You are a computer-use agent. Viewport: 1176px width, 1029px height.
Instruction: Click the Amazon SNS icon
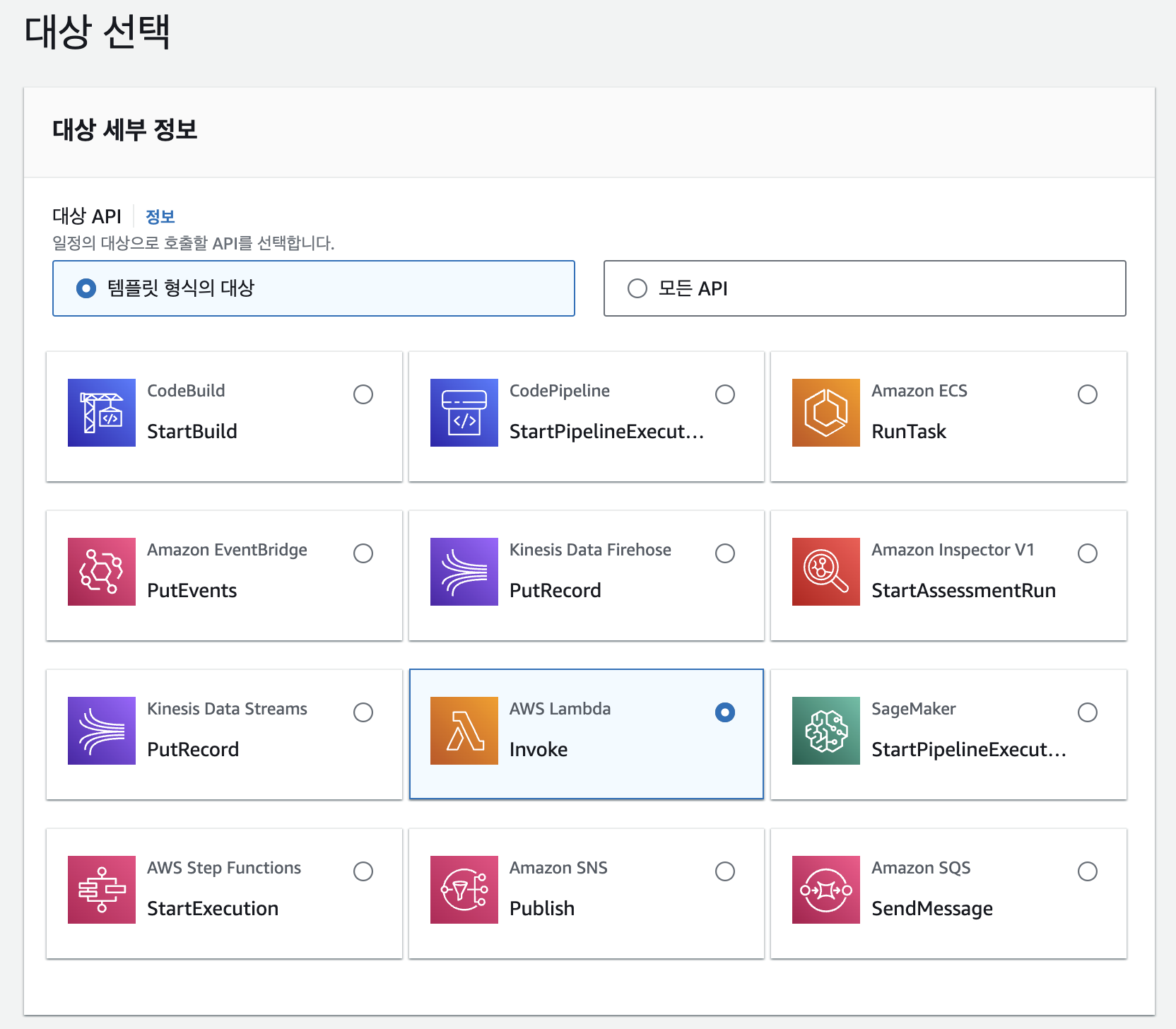(464, 890)
